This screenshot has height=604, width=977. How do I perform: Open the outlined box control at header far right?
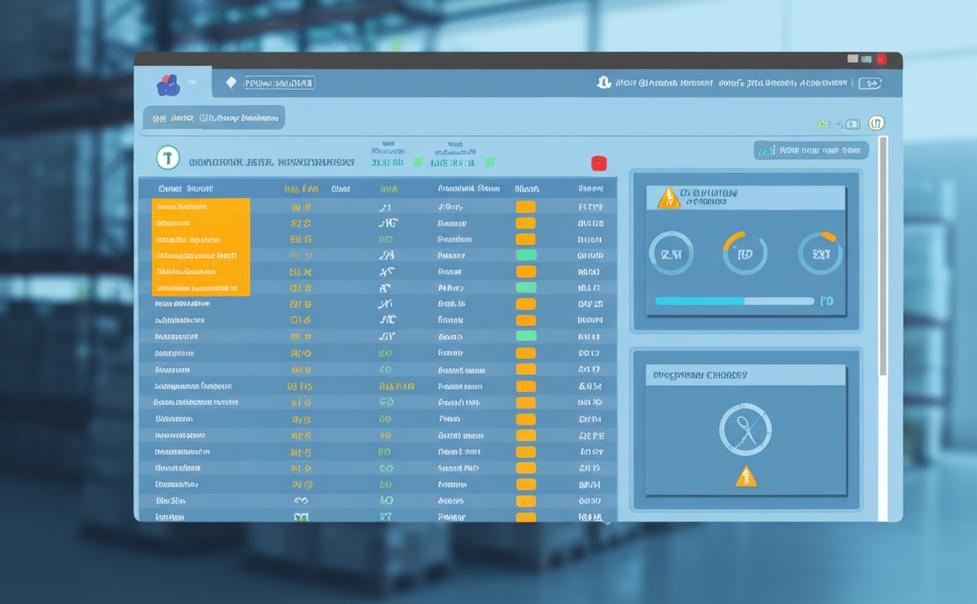869,84
